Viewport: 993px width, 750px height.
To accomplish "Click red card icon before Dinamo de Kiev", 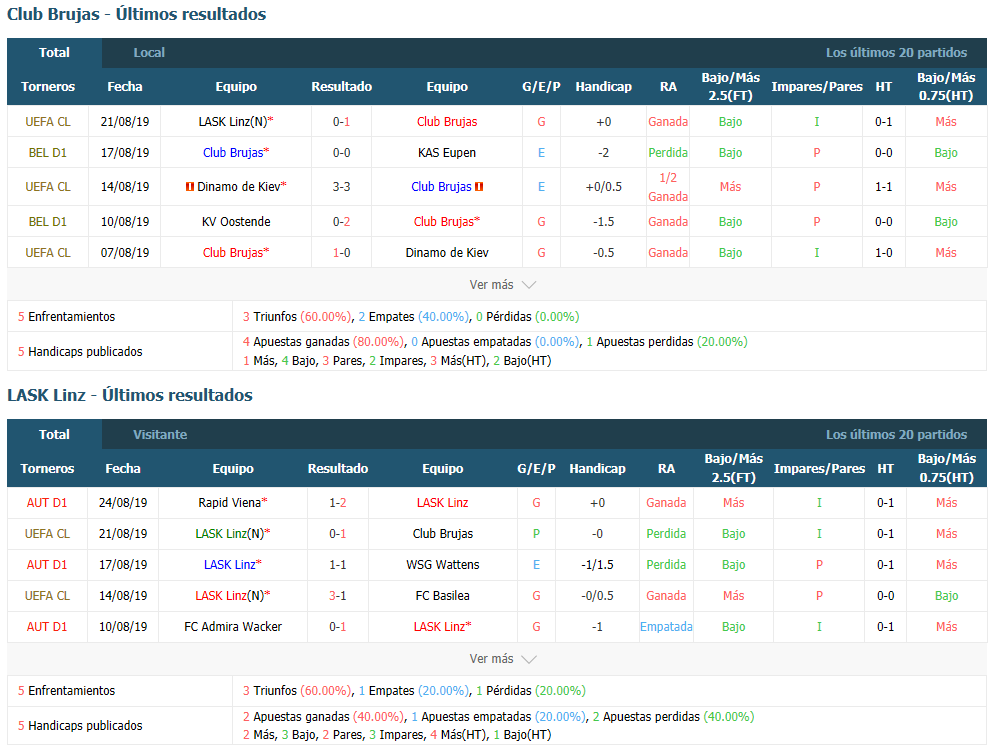I will coord(189,187).
